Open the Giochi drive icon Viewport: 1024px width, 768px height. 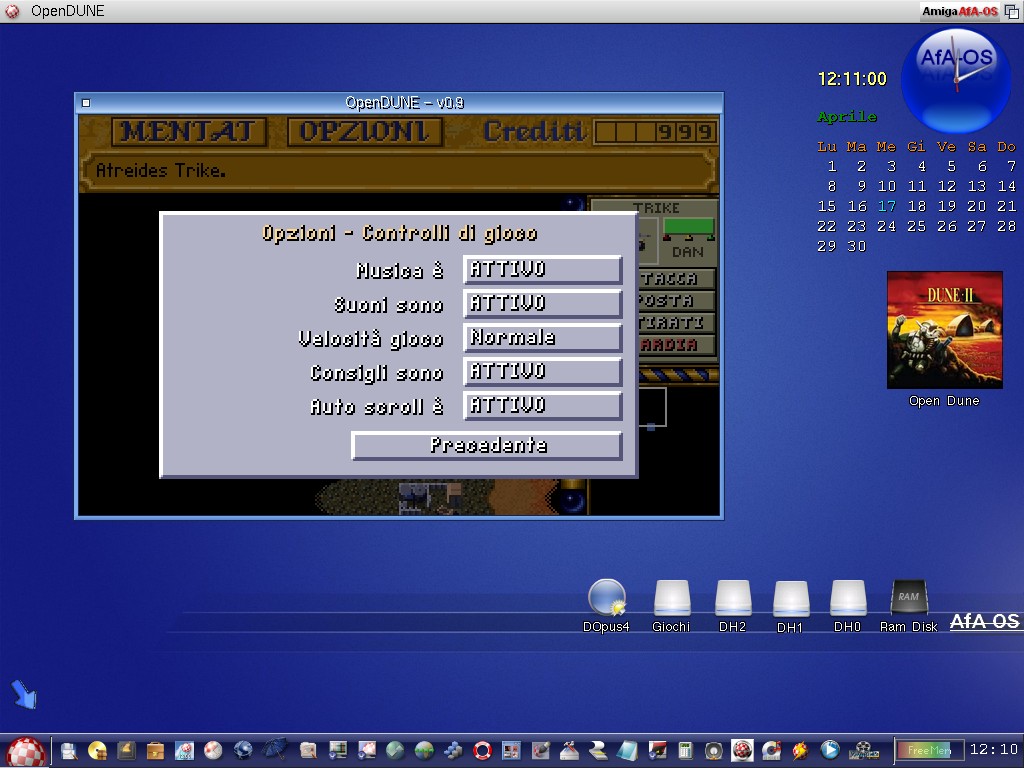[x=671, y=599]
